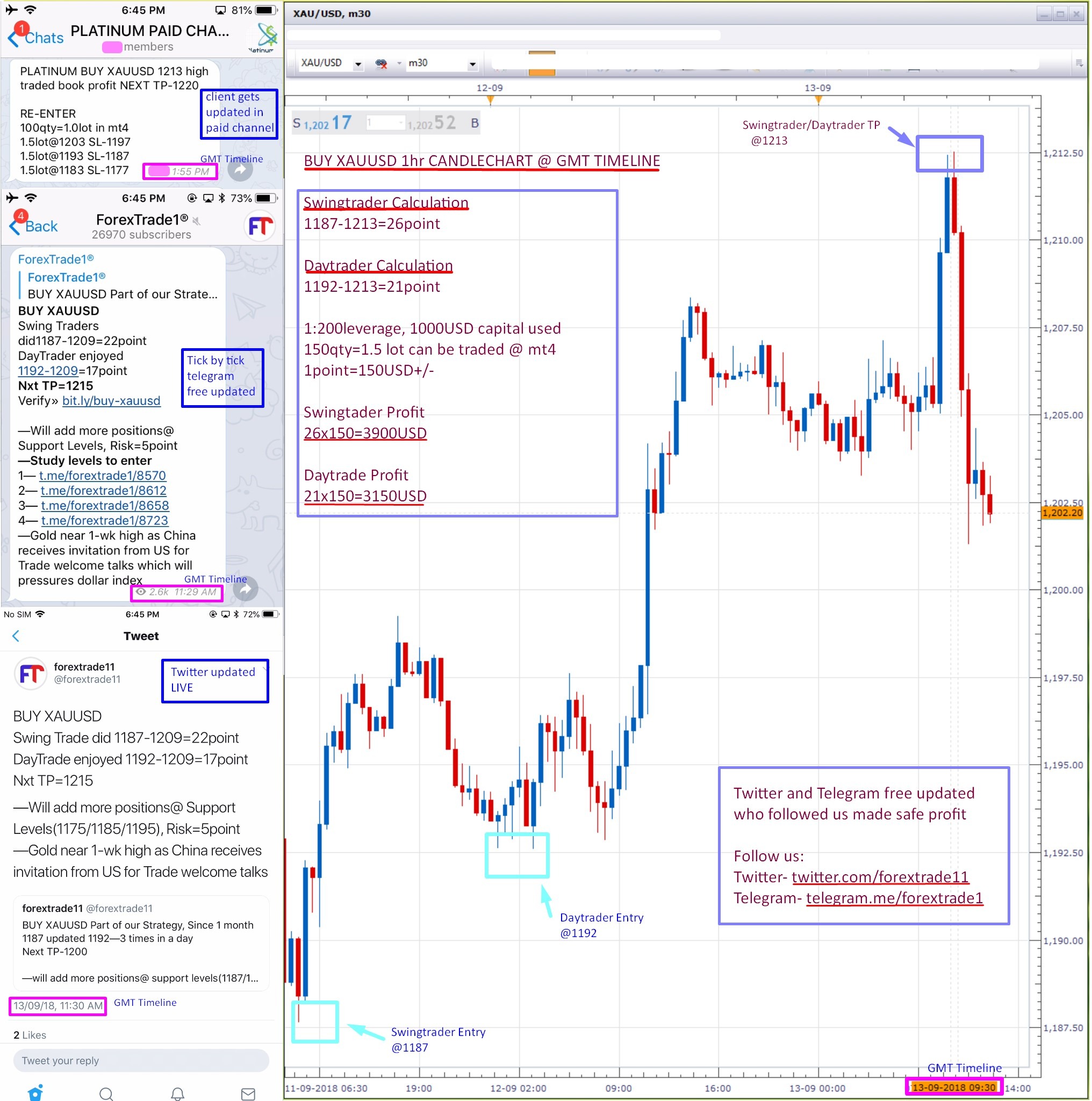
Task: Tap rotation lock icon in 73% status bar
Action: 192,198
